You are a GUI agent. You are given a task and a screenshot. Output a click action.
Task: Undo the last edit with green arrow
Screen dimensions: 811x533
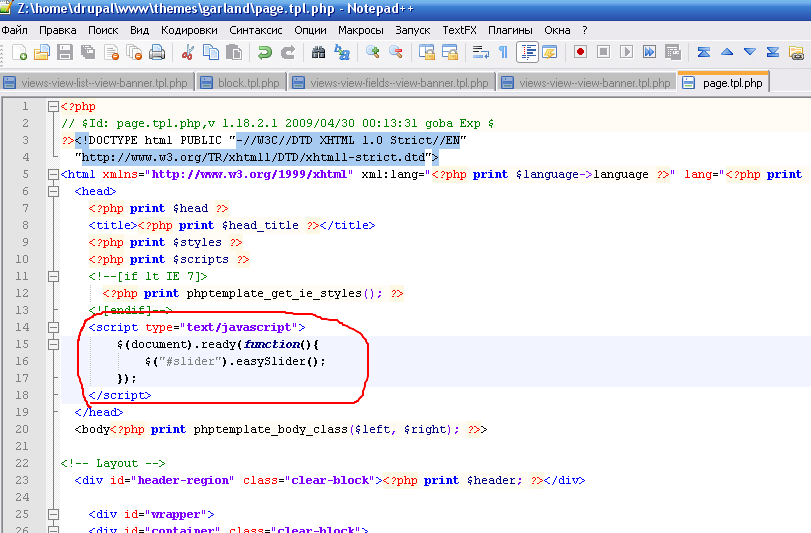pyautogui.click(x=265, y=52)
